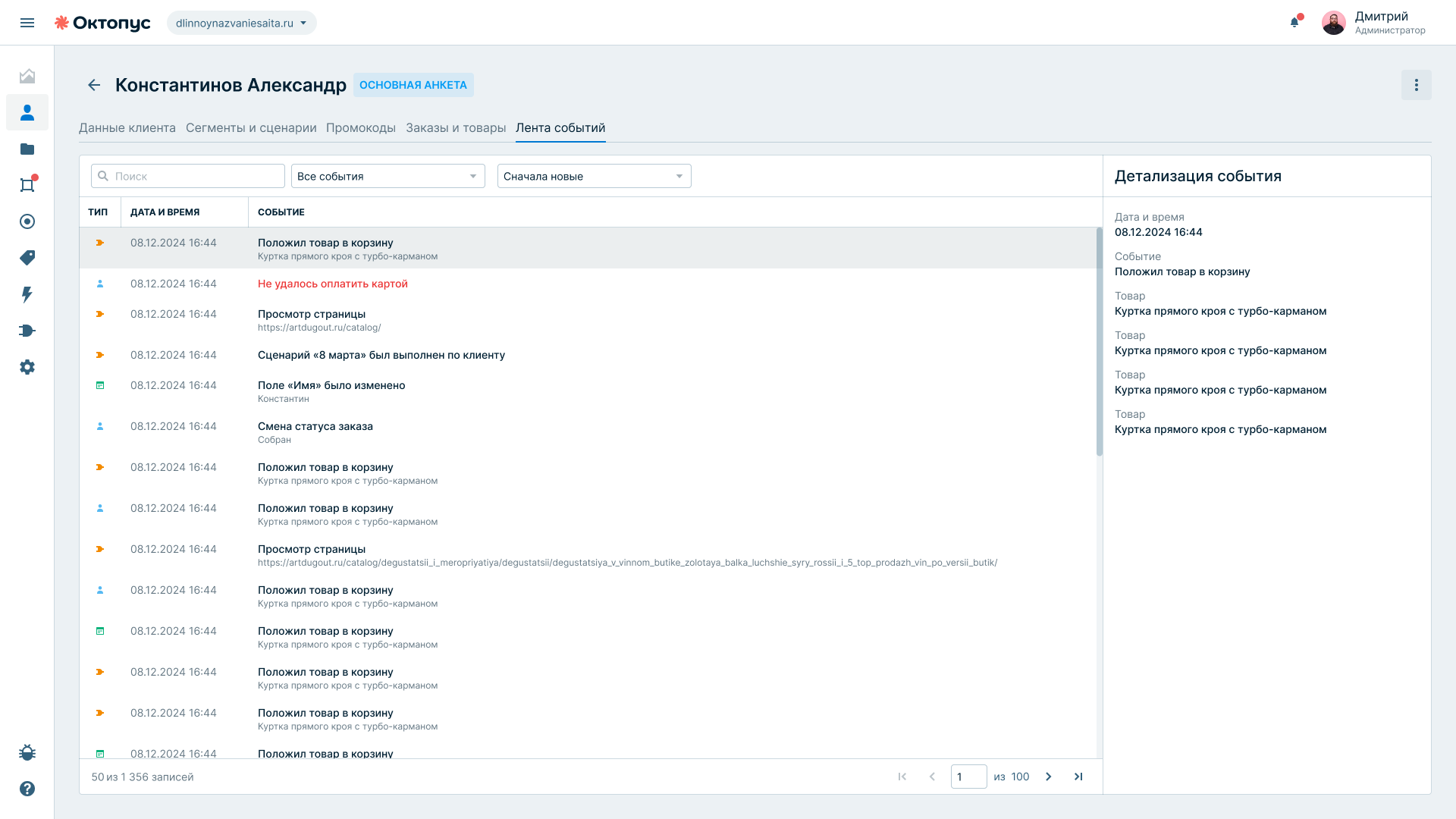Click the notifications bell icon
This screenshot has width=1456, height=819.
[1294, 22]
